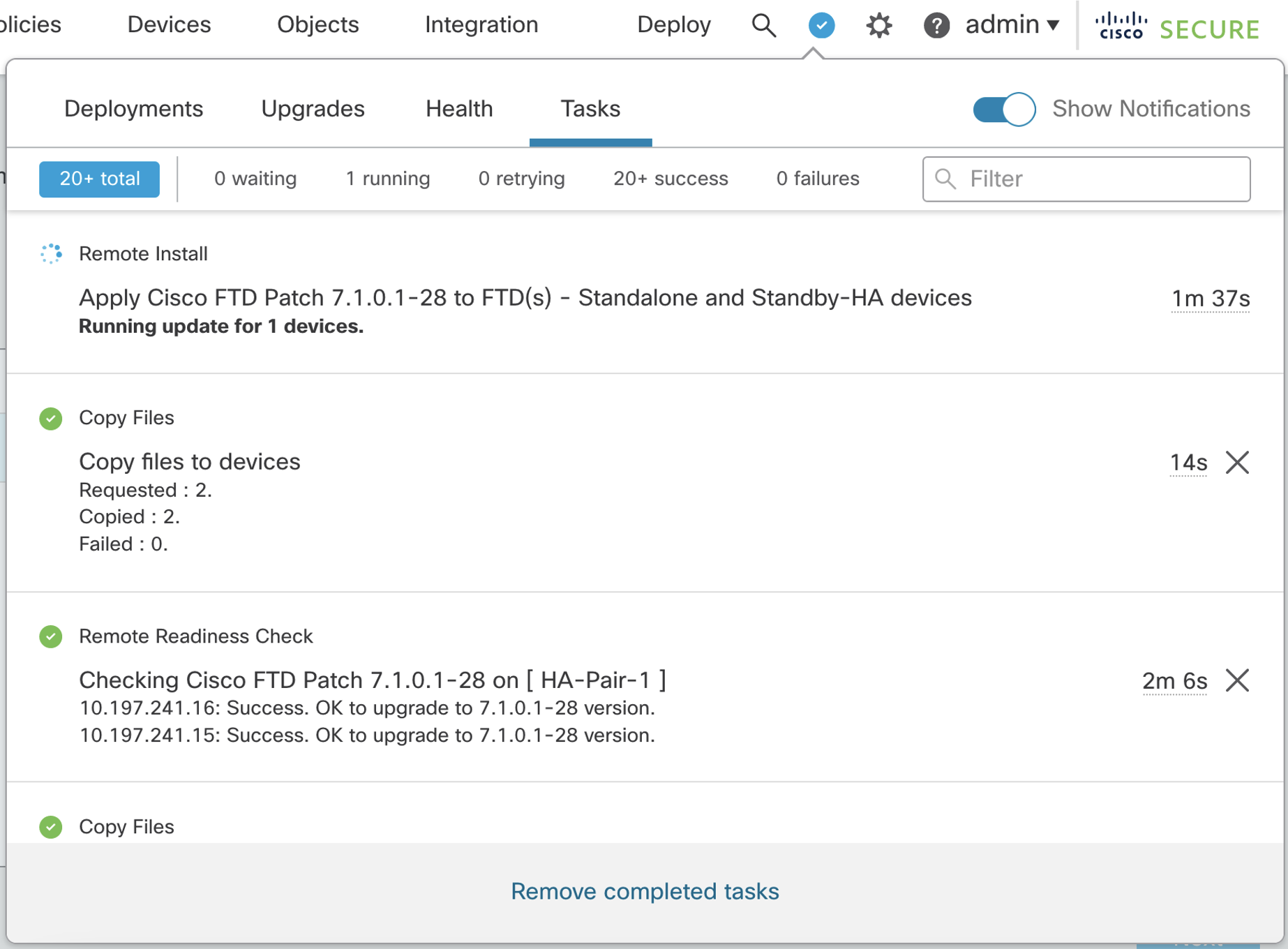The height and width of the screenshot is (949, 1288).
Task: Click Copy files to devices title
Action: tap(190, 462)
